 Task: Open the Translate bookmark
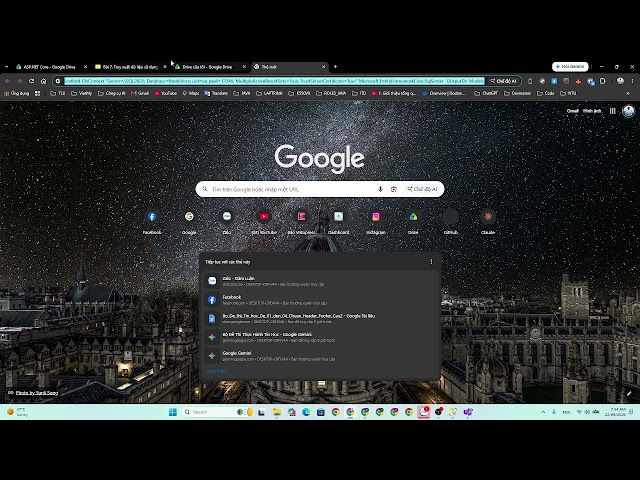(216, 93)
